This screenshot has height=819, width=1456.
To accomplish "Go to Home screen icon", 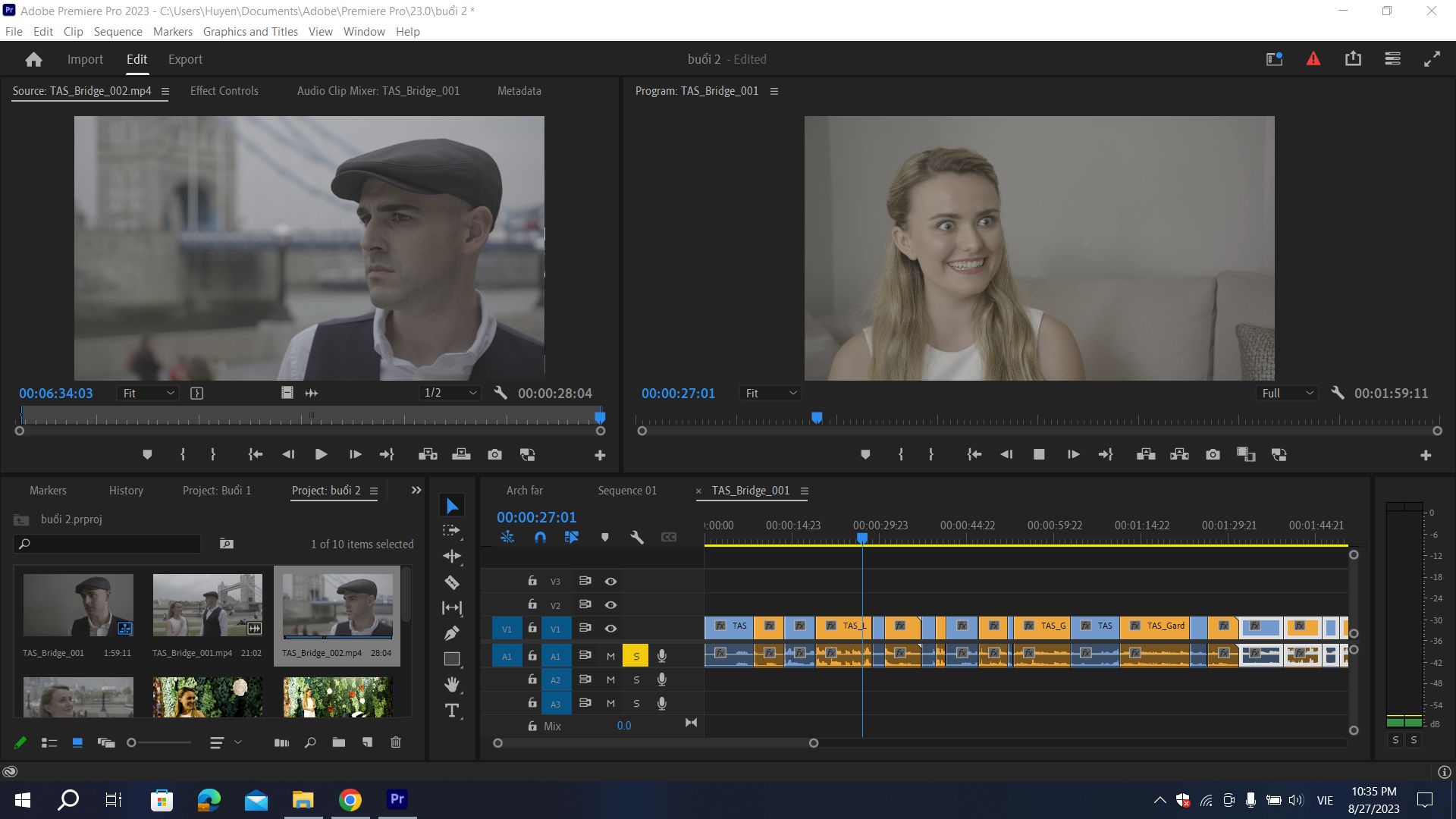I will click(33, 59).
